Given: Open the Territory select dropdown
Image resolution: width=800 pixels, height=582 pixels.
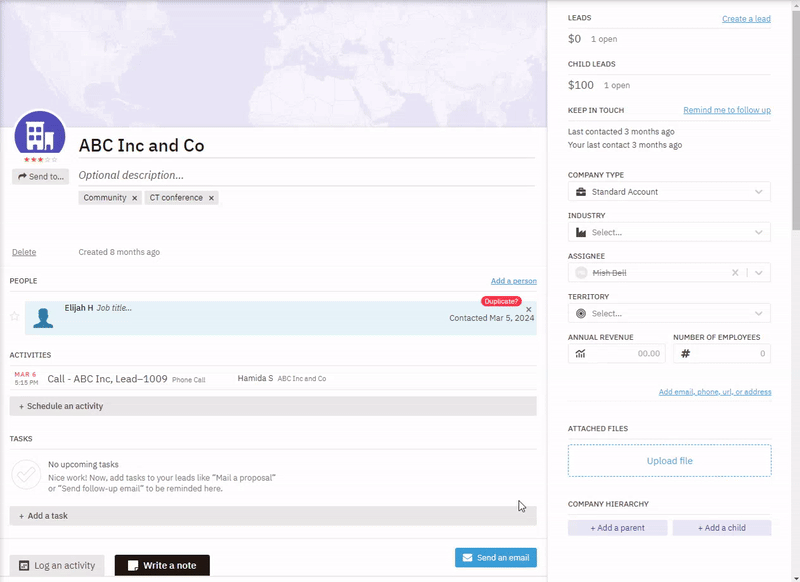Looking at the screenshot, I should pos(758,313).
